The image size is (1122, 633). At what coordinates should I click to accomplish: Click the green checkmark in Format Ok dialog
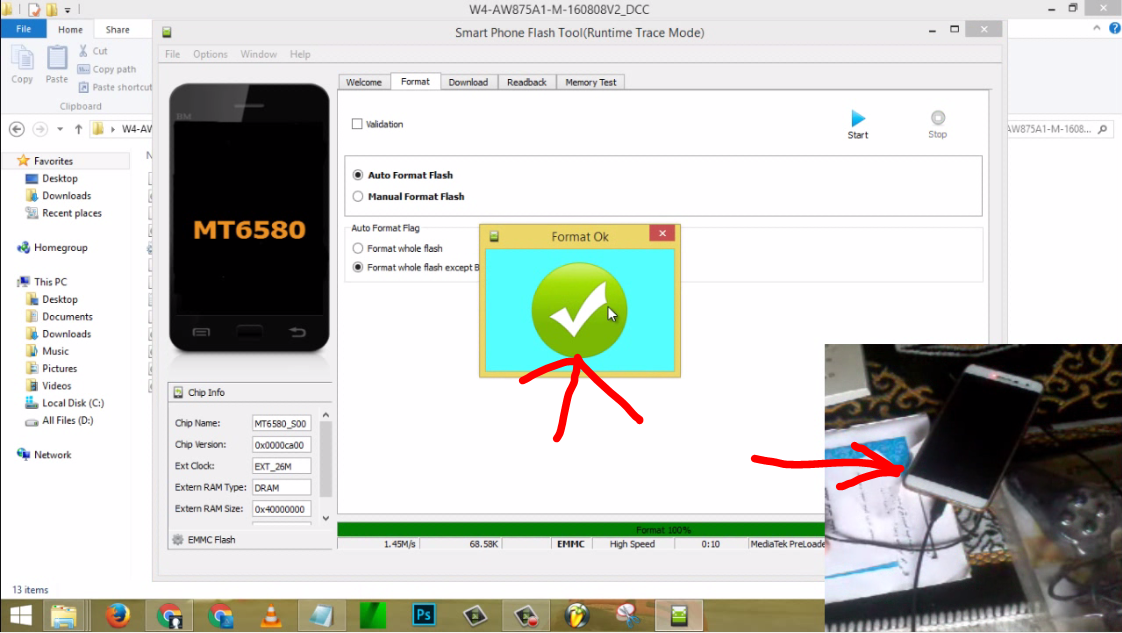pyautogui.click(x=579, y=310)
